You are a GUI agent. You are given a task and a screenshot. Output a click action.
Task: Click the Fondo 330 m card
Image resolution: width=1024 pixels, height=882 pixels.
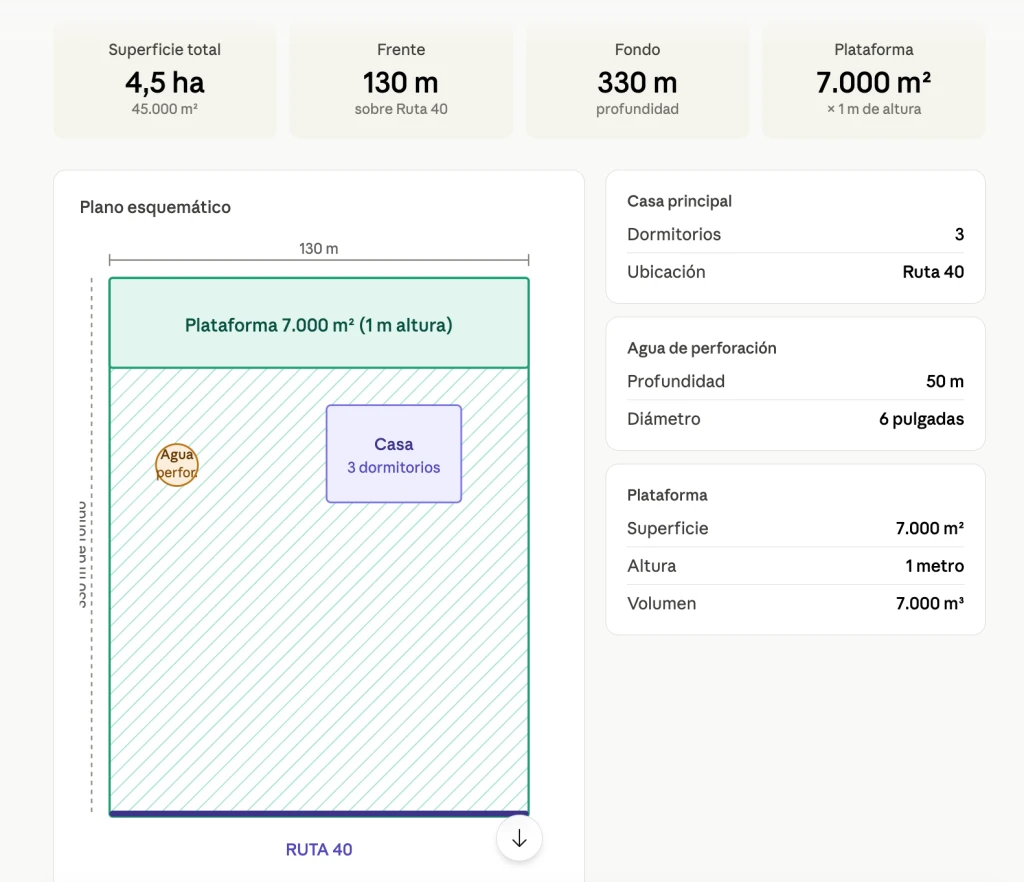coord(637,80)
